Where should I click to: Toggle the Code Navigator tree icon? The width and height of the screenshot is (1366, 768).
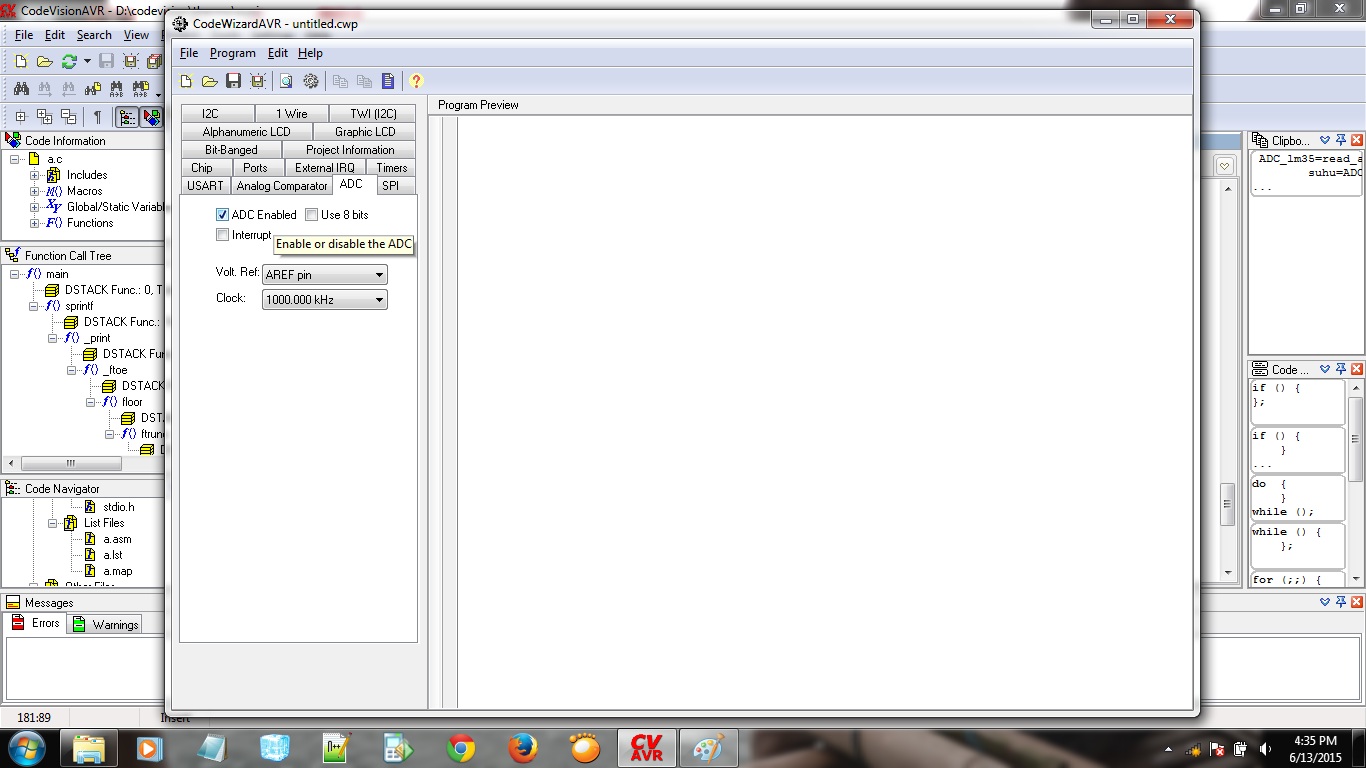pyautogui.click(x=127, y=117)
